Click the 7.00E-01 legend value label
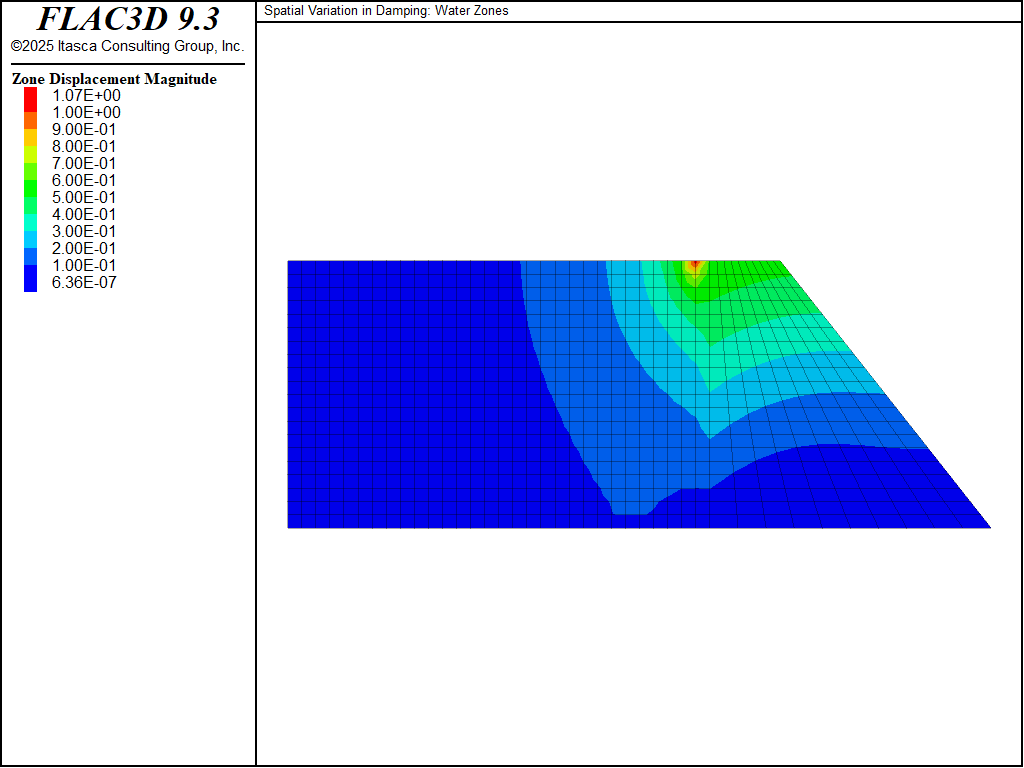Screen dimensions: 1024x768 point(85,164)
